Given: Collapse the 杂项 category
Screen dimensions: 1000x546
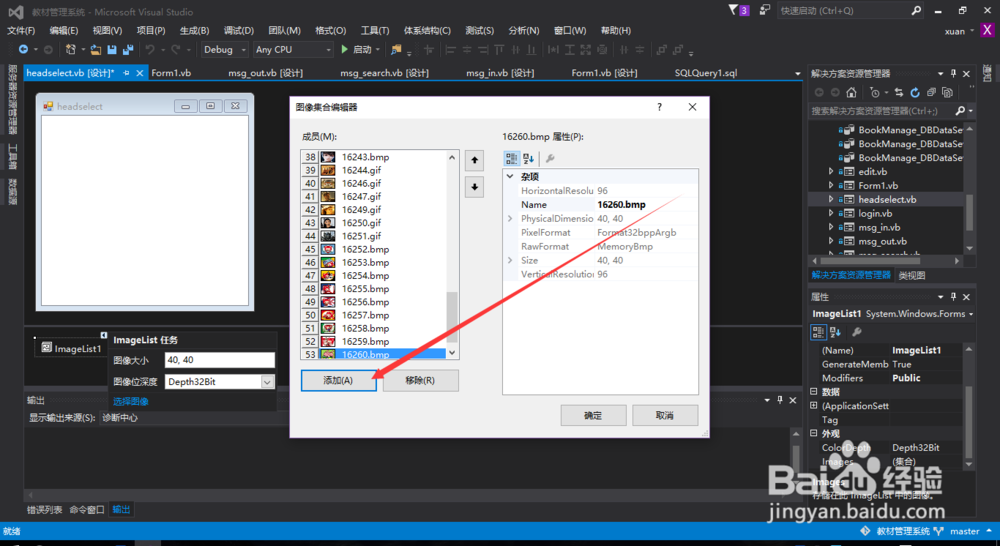Looking at the screenshot, I should [510, 177].
